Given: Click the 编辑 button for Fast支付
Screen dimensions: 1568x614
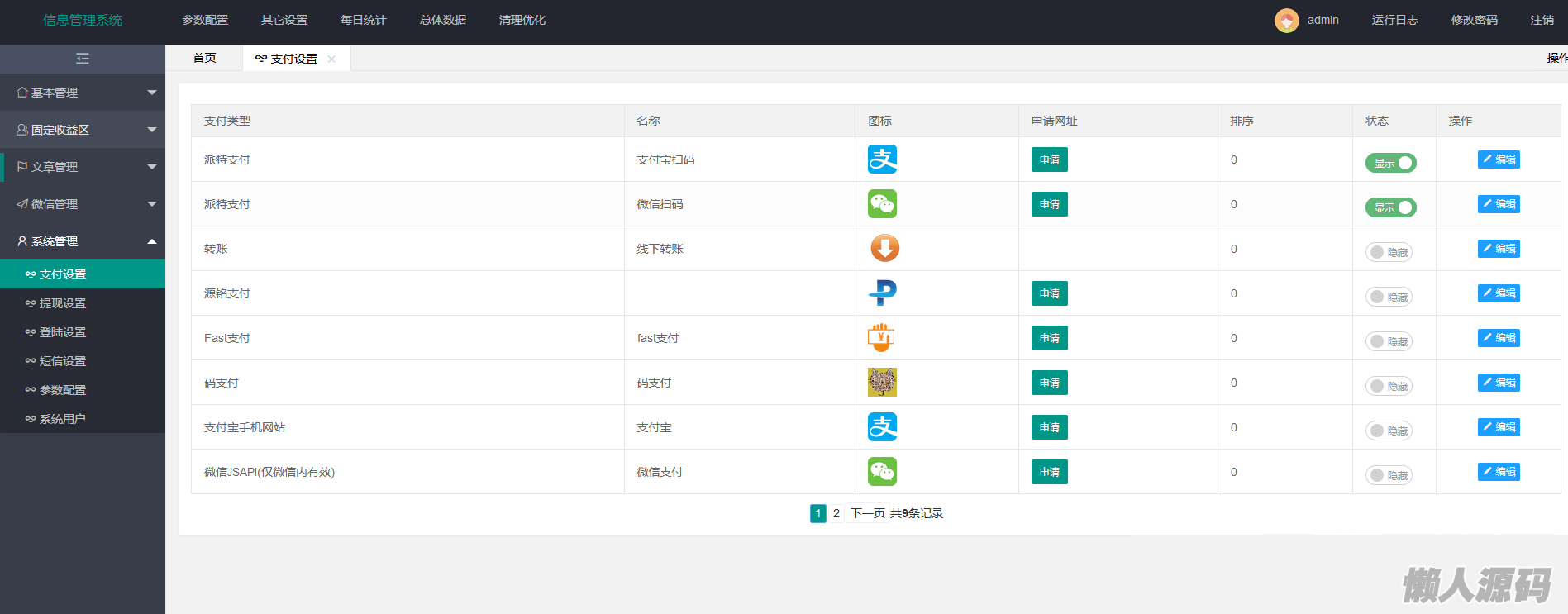Looking at the screenshot, I should coord(1498,338).
